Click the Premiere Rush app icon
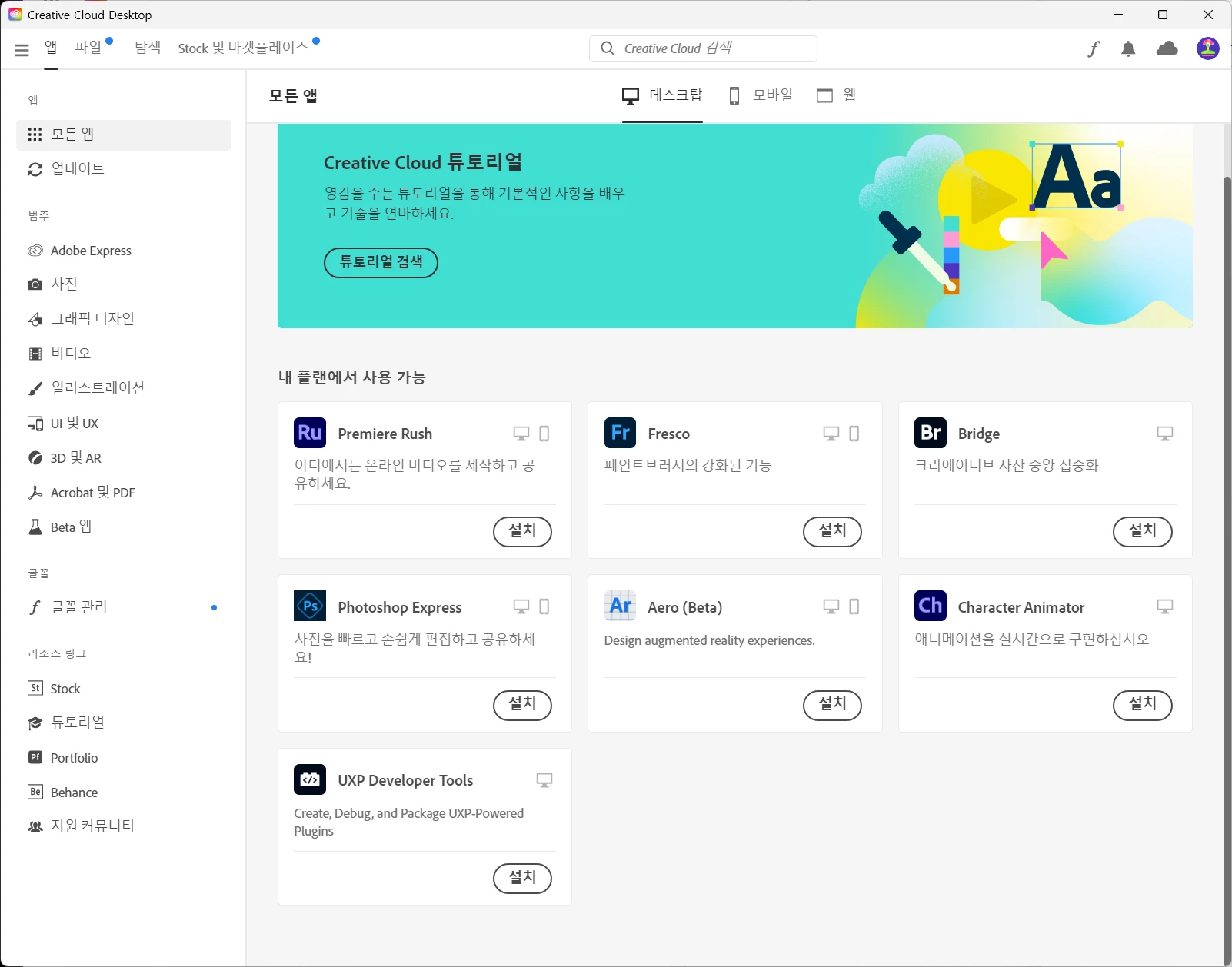This screenshot has width=1232, height=967. click(310, 433)
